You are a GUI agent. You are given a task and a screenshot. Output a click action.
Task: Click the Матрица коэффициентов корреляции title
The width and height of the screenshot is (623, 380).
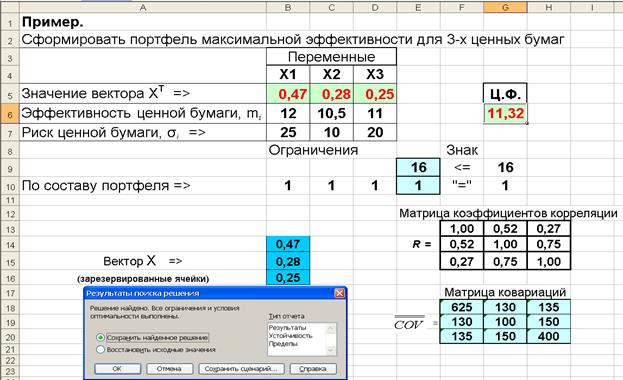pos(508,213)
